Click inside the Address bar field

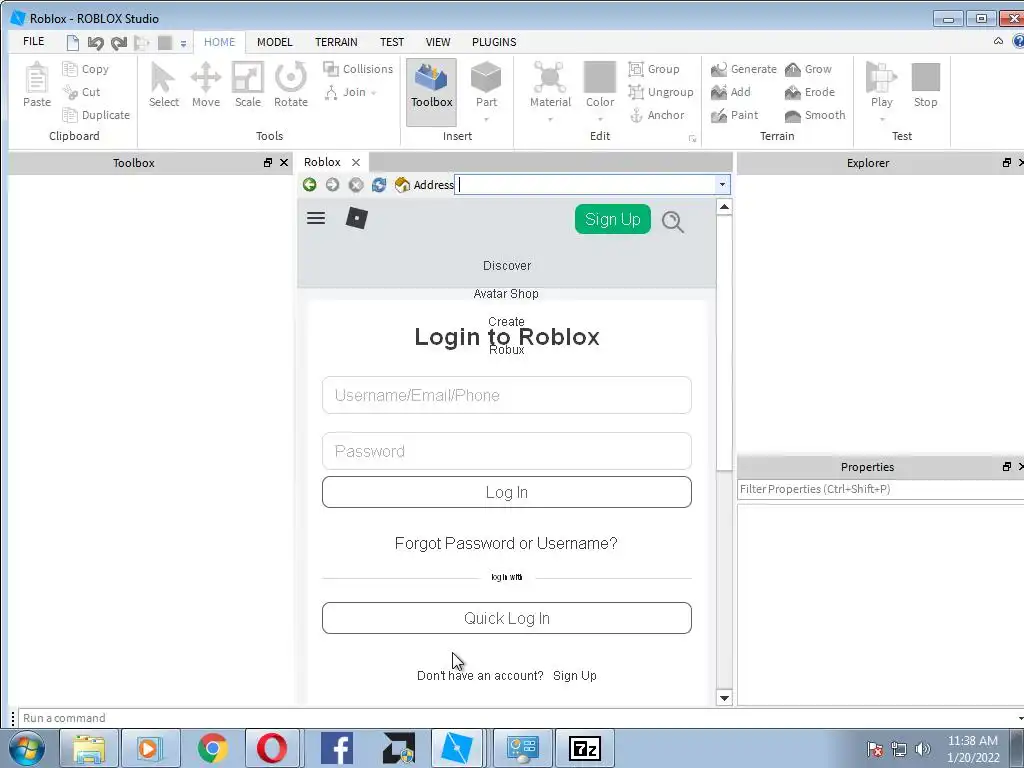(585, 185)
